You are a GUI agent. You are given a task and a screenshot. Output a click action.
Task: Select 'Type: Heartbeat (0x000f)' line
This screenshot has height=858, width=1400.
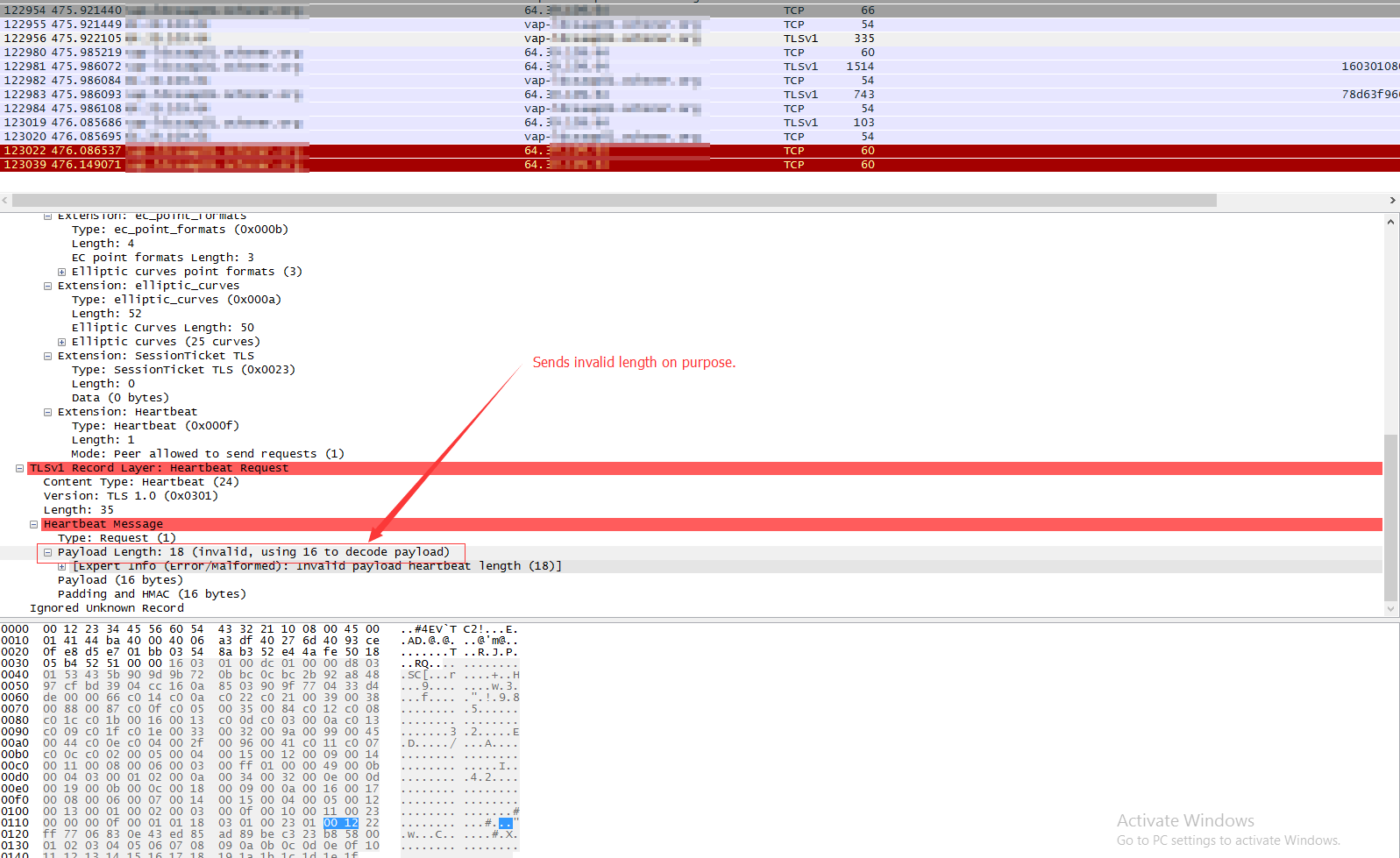pyautogui.click(x=155, y=426)
